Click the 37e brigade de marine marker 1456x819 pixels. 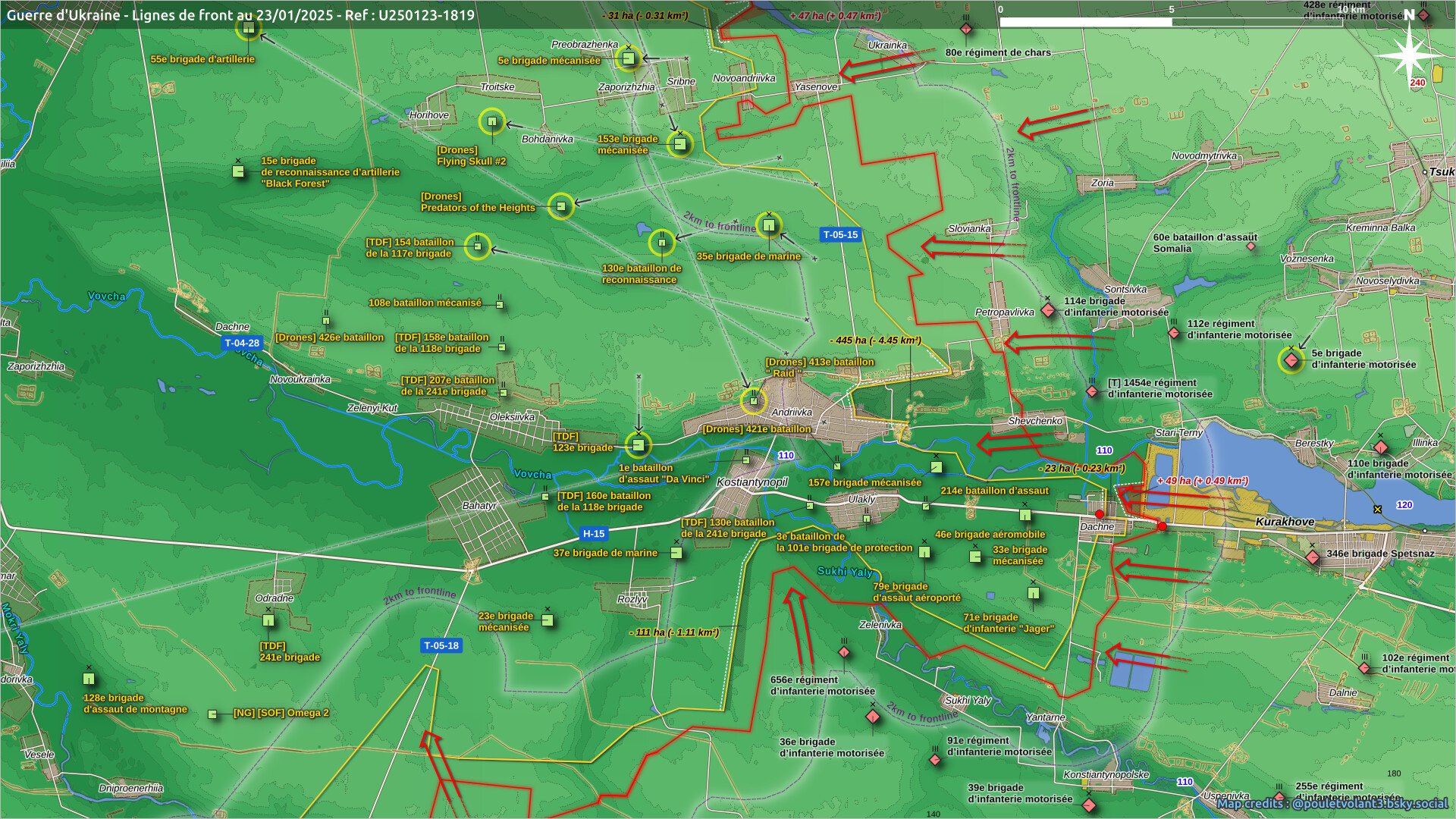[x=676, y=553]
